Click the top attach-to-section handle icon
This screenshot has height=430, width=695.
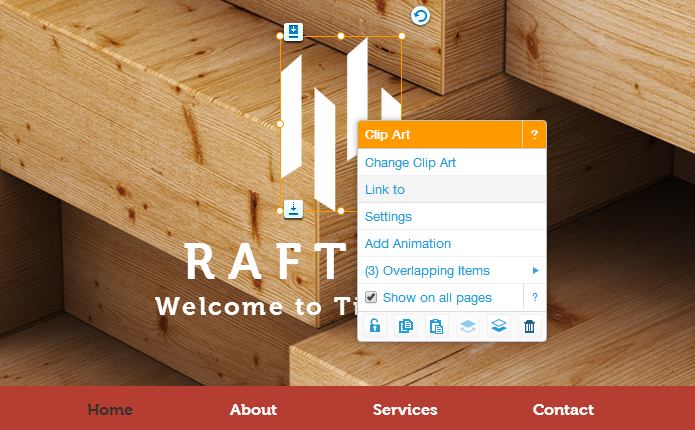click(293, 32)
